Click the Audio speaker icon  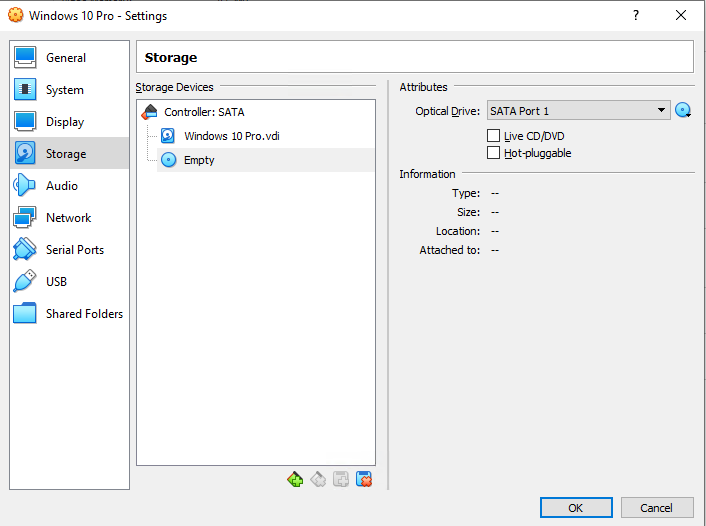[24, 185]
